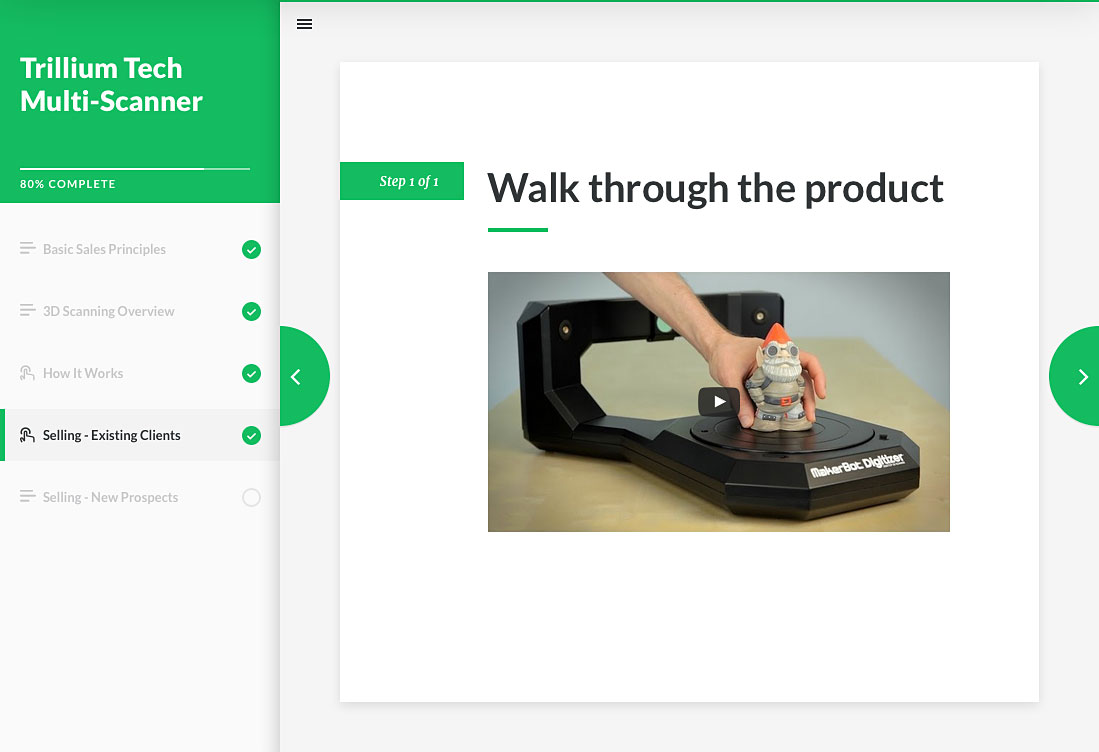Click the Selling - New Prospects lesson icon
This screenshot has width=1099, height=752.
[x=27, y=496]
